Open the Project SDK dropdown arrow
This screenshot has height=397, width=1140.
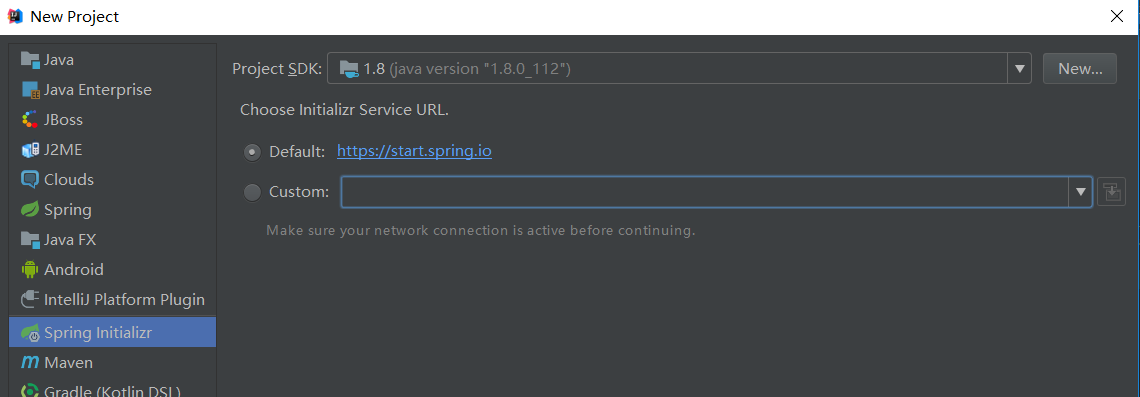tap(1019, 68)
